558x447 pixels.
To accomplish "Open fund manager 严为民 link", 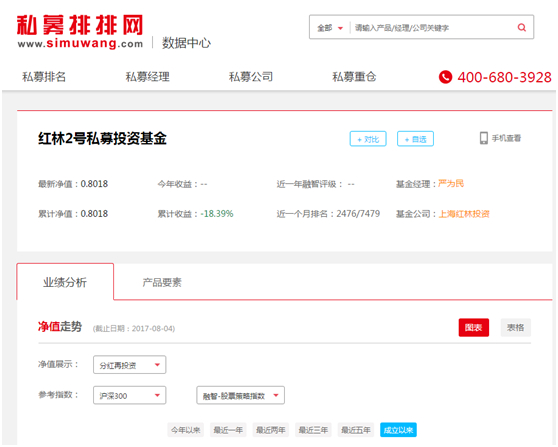I will coord(451,184).
